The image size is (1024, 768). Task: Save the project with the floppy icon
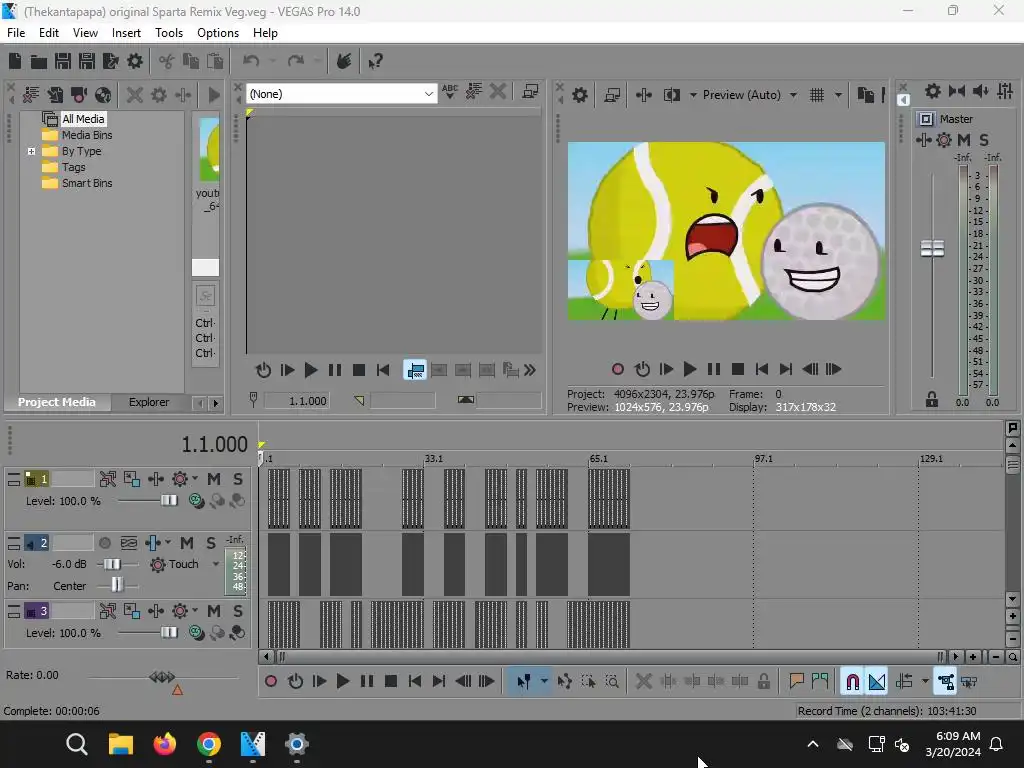63,61
